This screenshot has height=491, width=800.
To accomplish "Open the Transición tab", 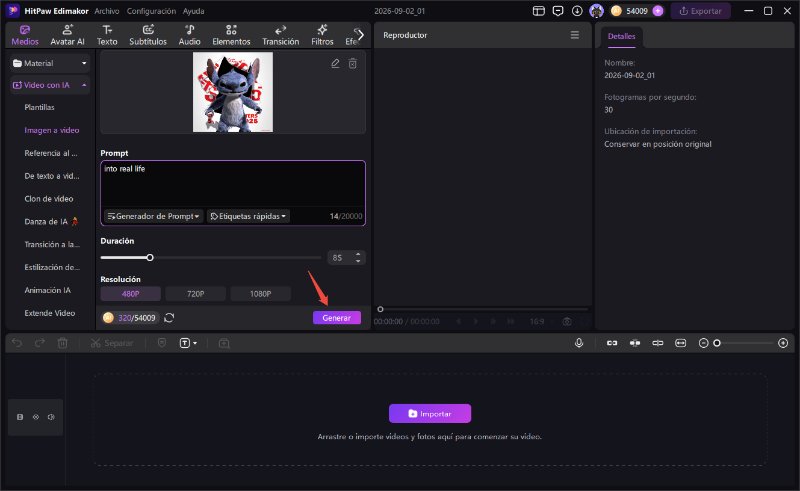I will [281, 35].
